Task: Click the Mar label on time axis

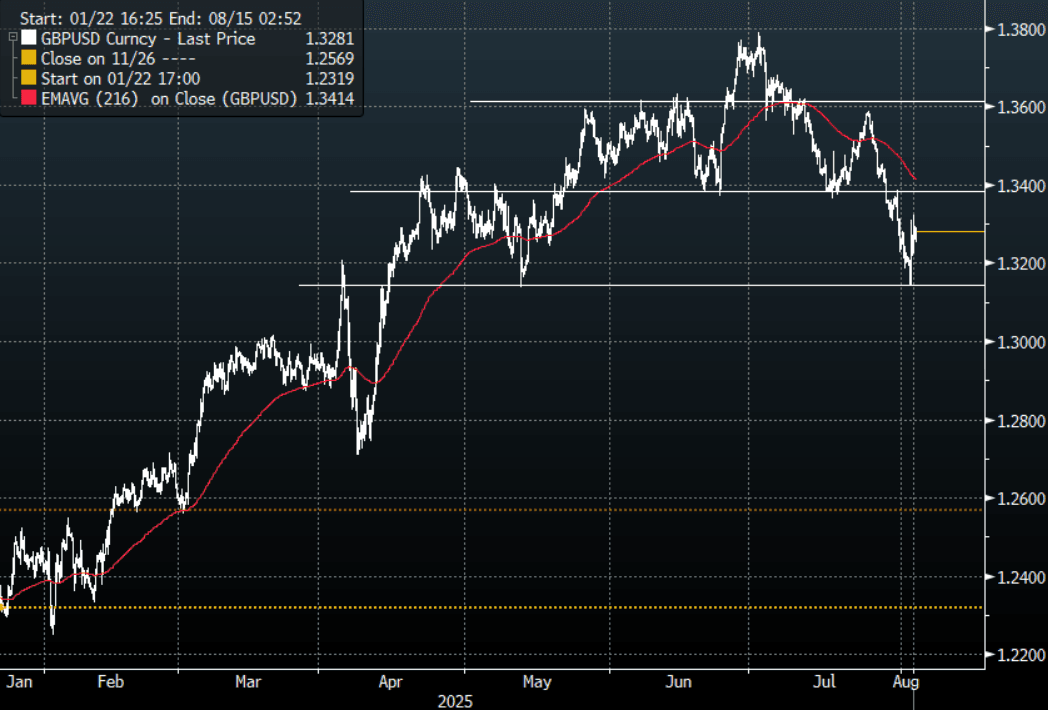Action: 248,682
